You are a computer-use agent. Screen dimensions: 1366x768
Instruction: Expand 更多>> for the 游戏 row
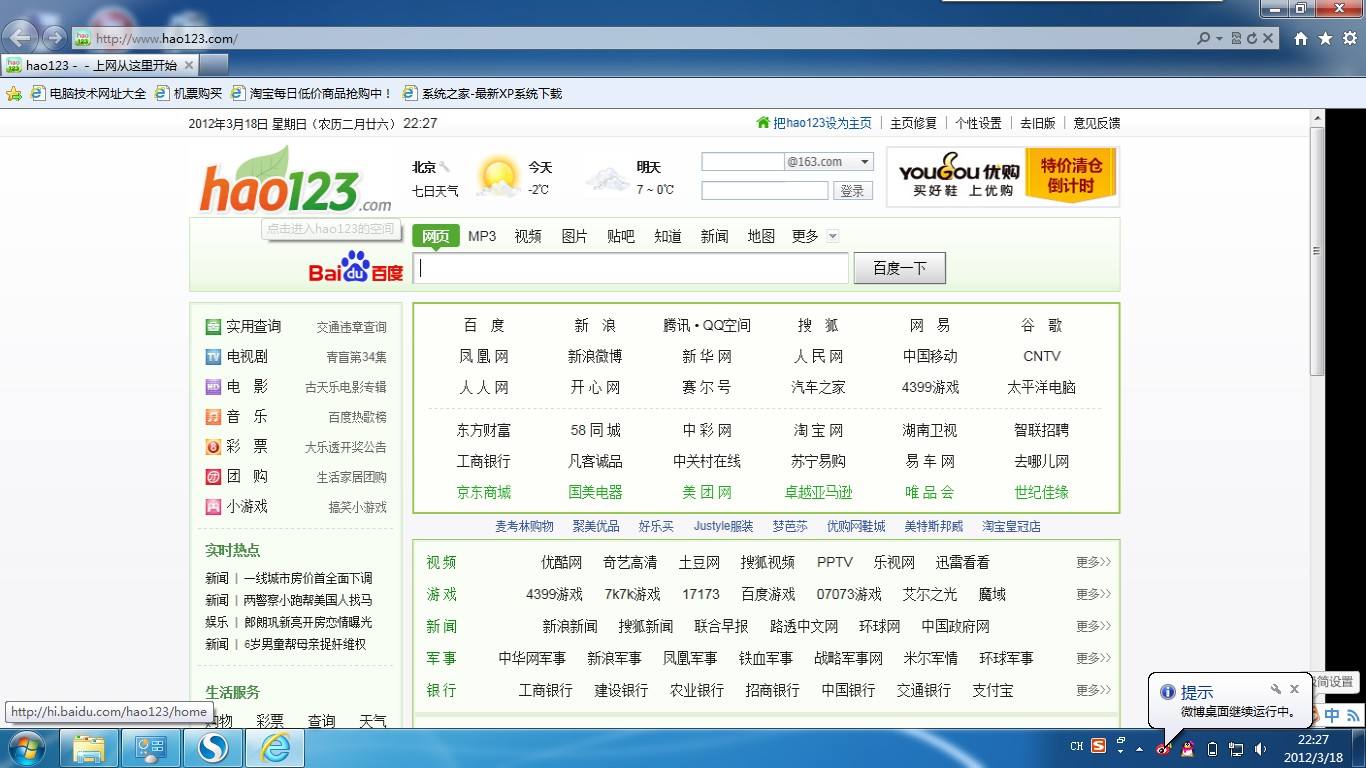[1093, 594]
